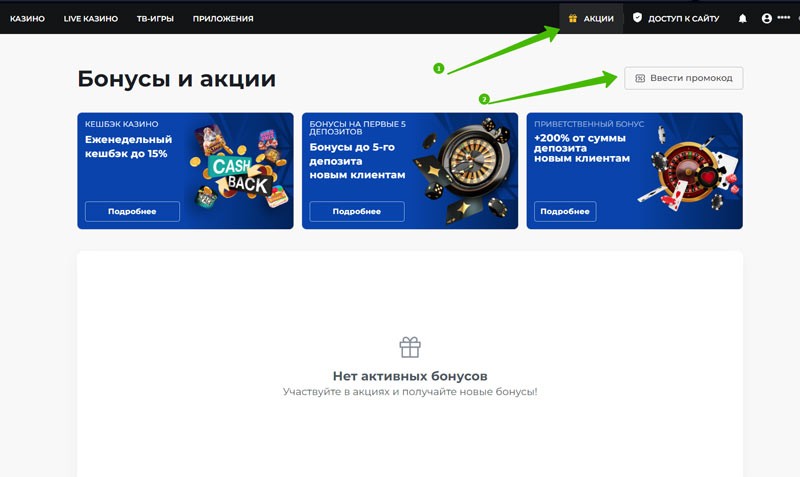Click Доступ к сайту link

[683, 18]
